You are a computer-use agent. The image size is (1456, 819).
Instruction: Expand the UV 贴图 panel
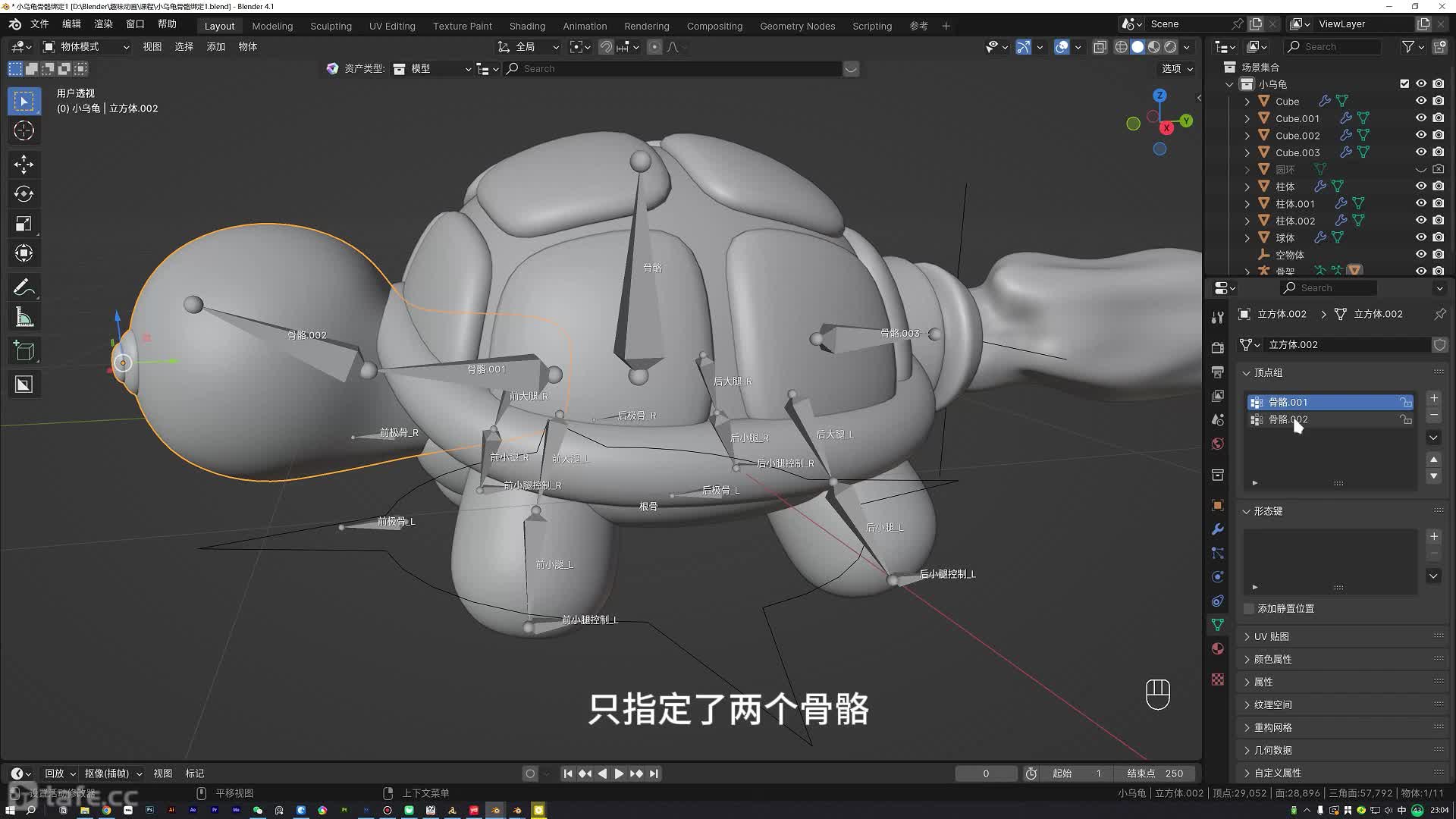pos(1246,637)
